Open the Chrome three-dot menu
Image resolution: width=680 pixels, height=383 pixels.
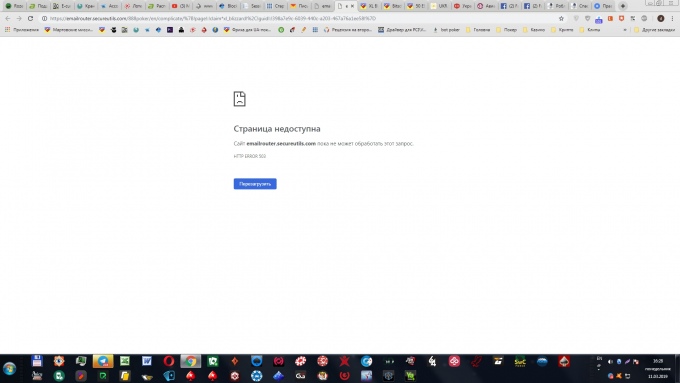tap(672, 18)
